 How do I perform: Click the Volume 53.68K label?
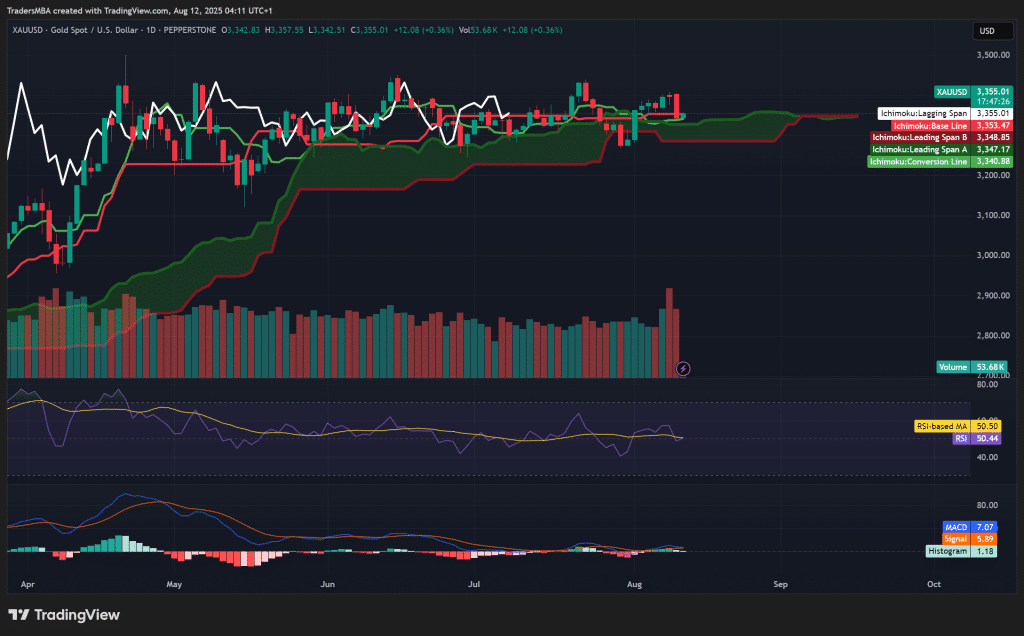coord(971,367)
